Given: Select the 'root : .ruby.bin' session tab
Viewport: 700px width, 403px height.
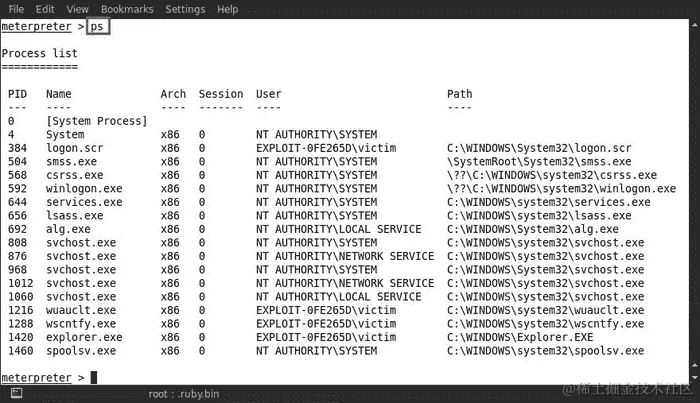Looking at the screenshot, I should tap(184, 394).
